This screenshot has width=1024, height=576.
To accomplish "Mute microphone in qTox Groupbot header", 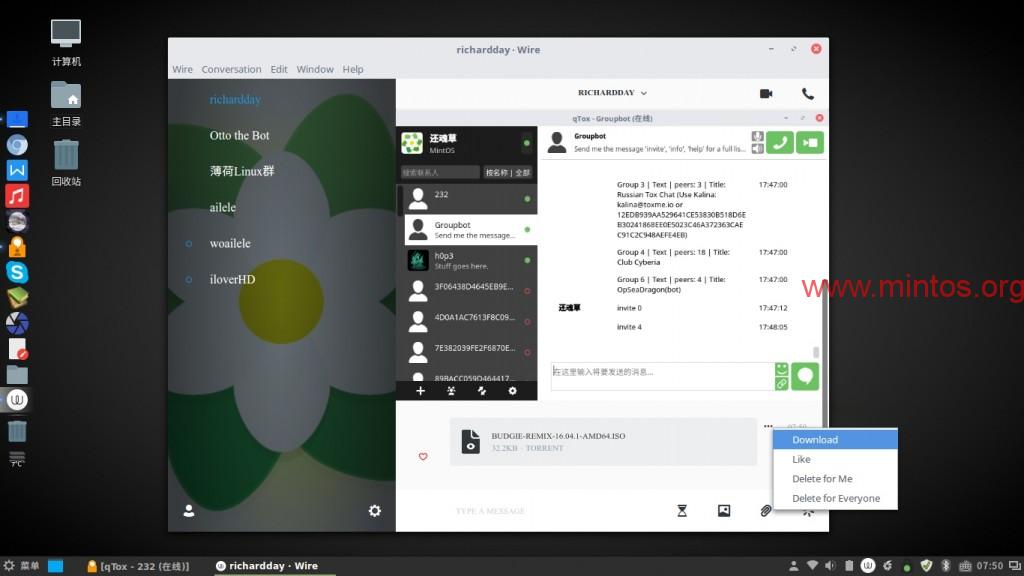I will coord(758,136).
